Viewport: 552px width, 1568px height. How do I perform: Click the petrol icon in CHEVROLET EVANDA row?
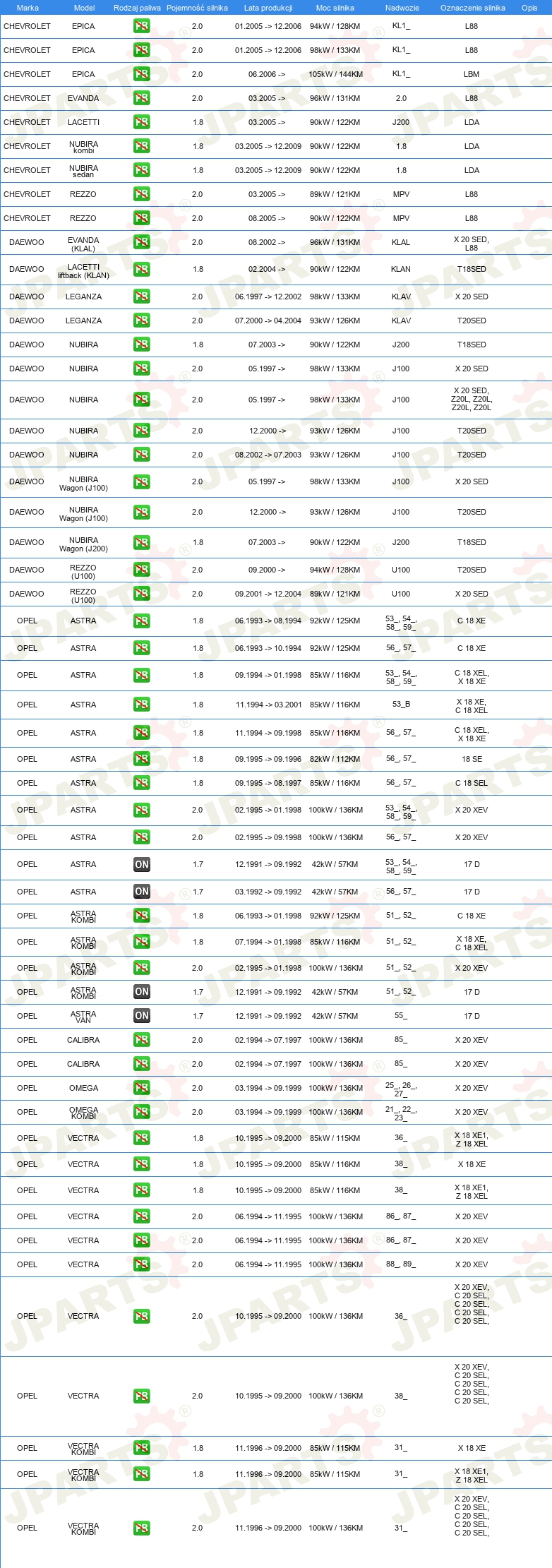tap(141, 98)
